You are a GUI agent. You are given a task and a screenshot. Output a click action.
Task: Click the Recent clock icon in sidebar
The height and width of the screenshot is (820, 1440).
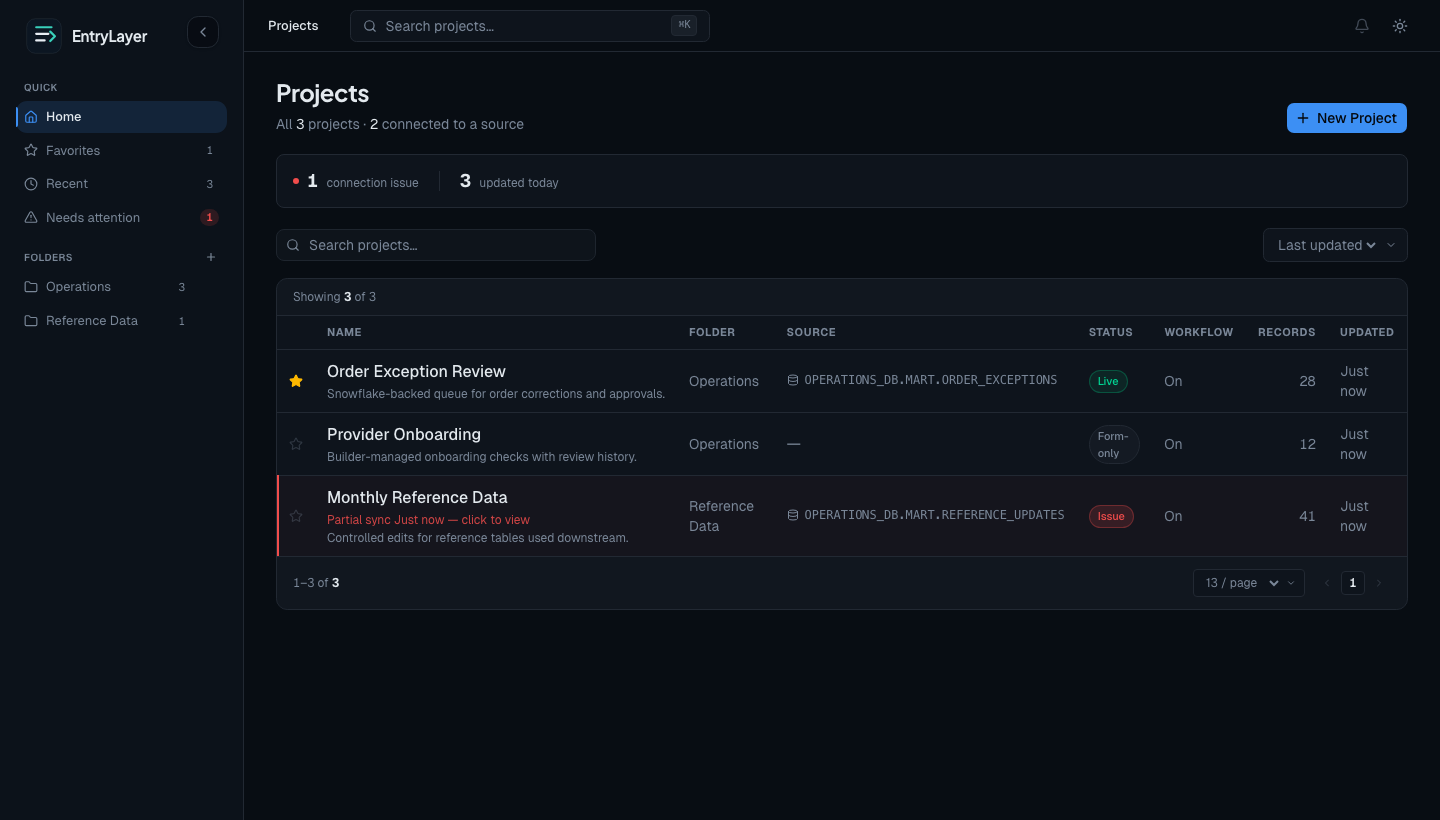[31, 184]
